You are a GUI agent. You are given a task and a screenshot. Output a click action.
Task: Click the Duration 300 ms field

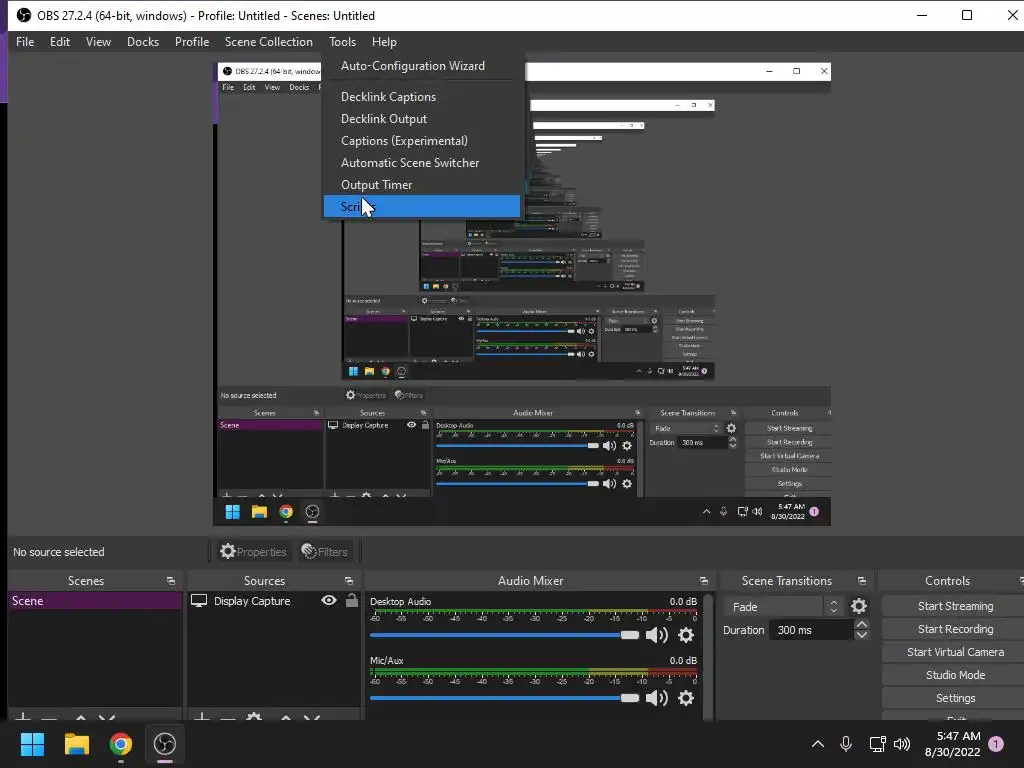pos(811,630)
